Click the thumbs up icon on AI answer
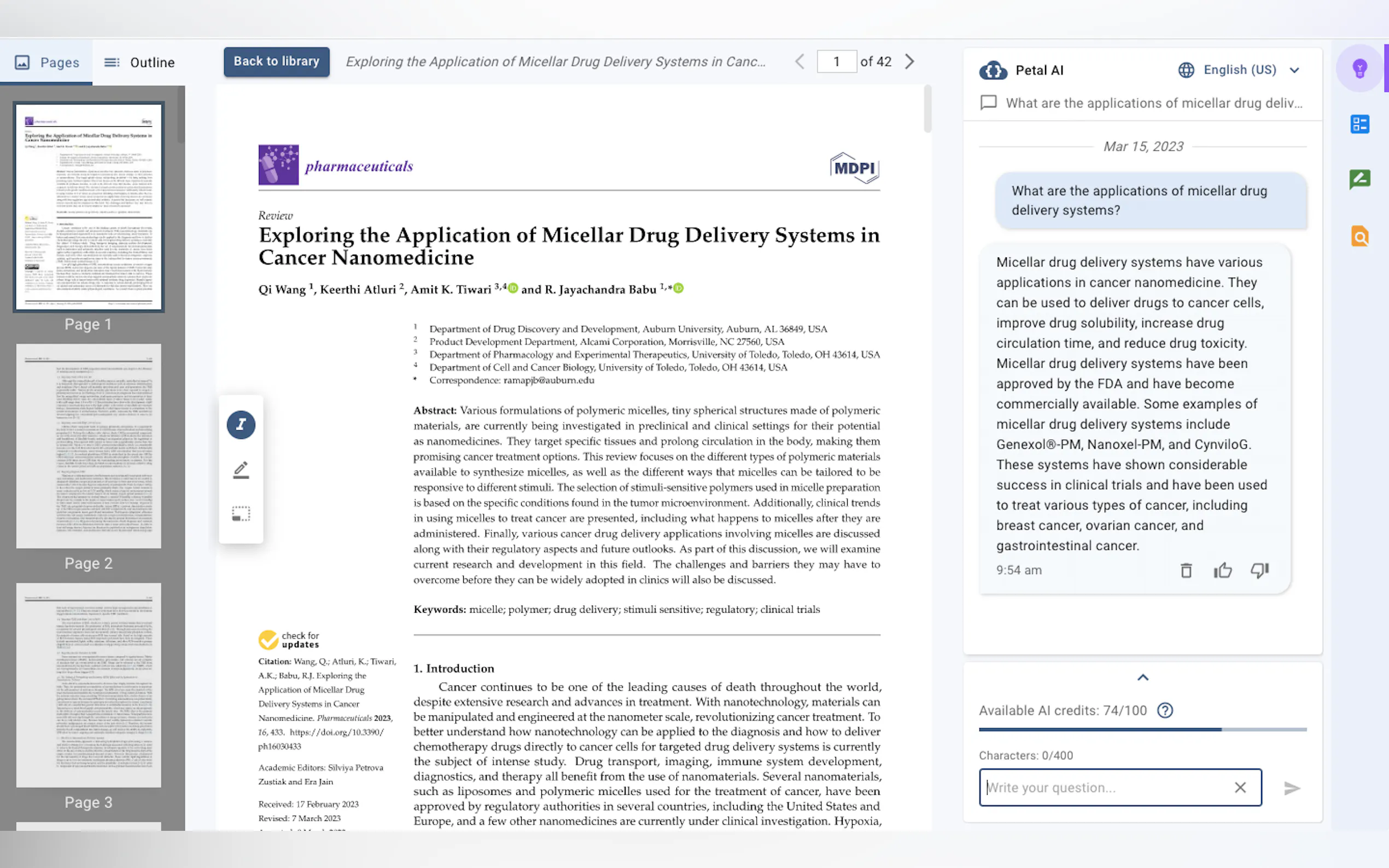The height and width of the screenshot is (868, 1389). tap(1222, 570)
